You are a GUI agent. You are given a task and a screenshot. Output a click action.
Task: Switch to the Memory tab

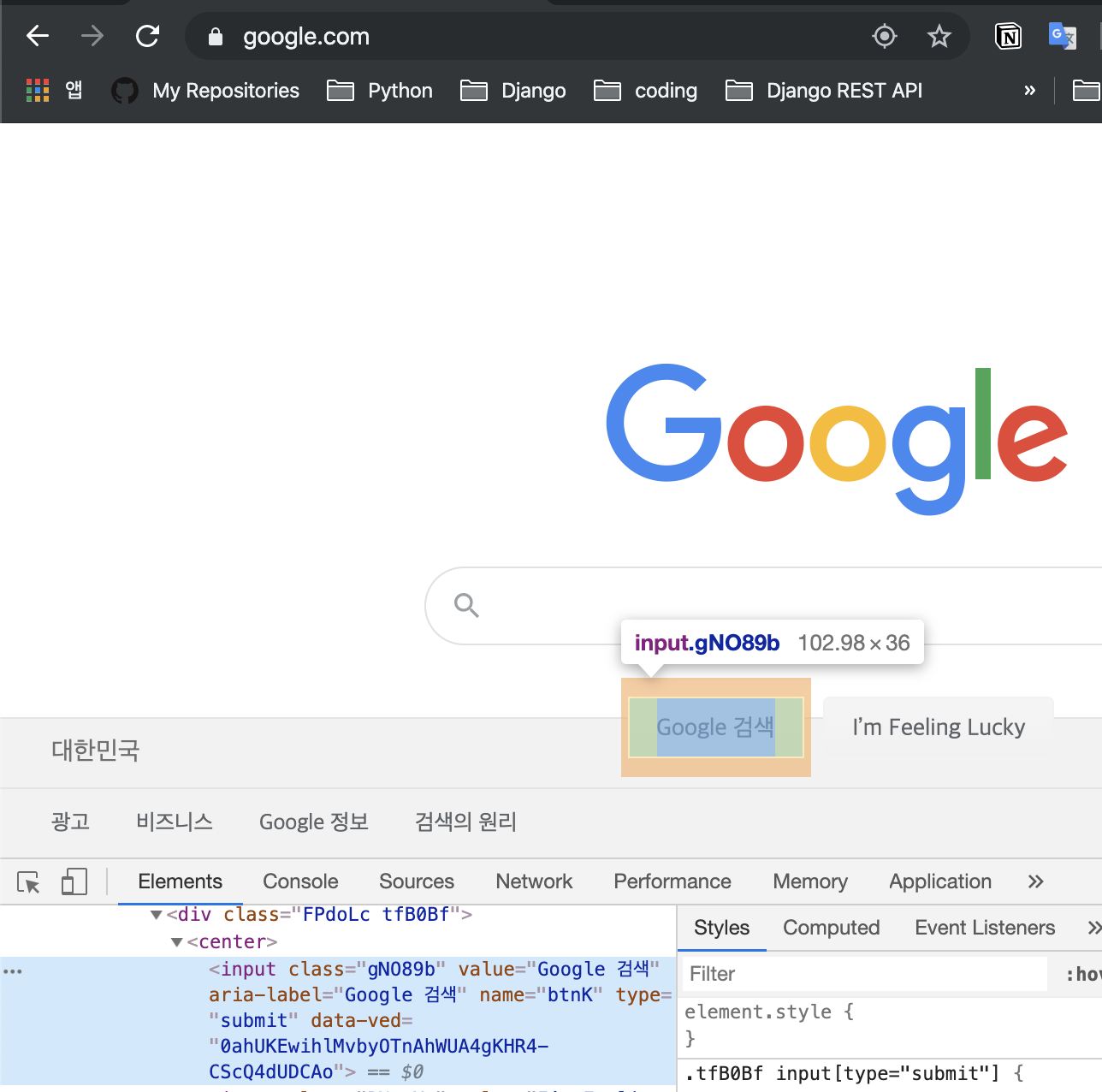[x=810, y=881]
